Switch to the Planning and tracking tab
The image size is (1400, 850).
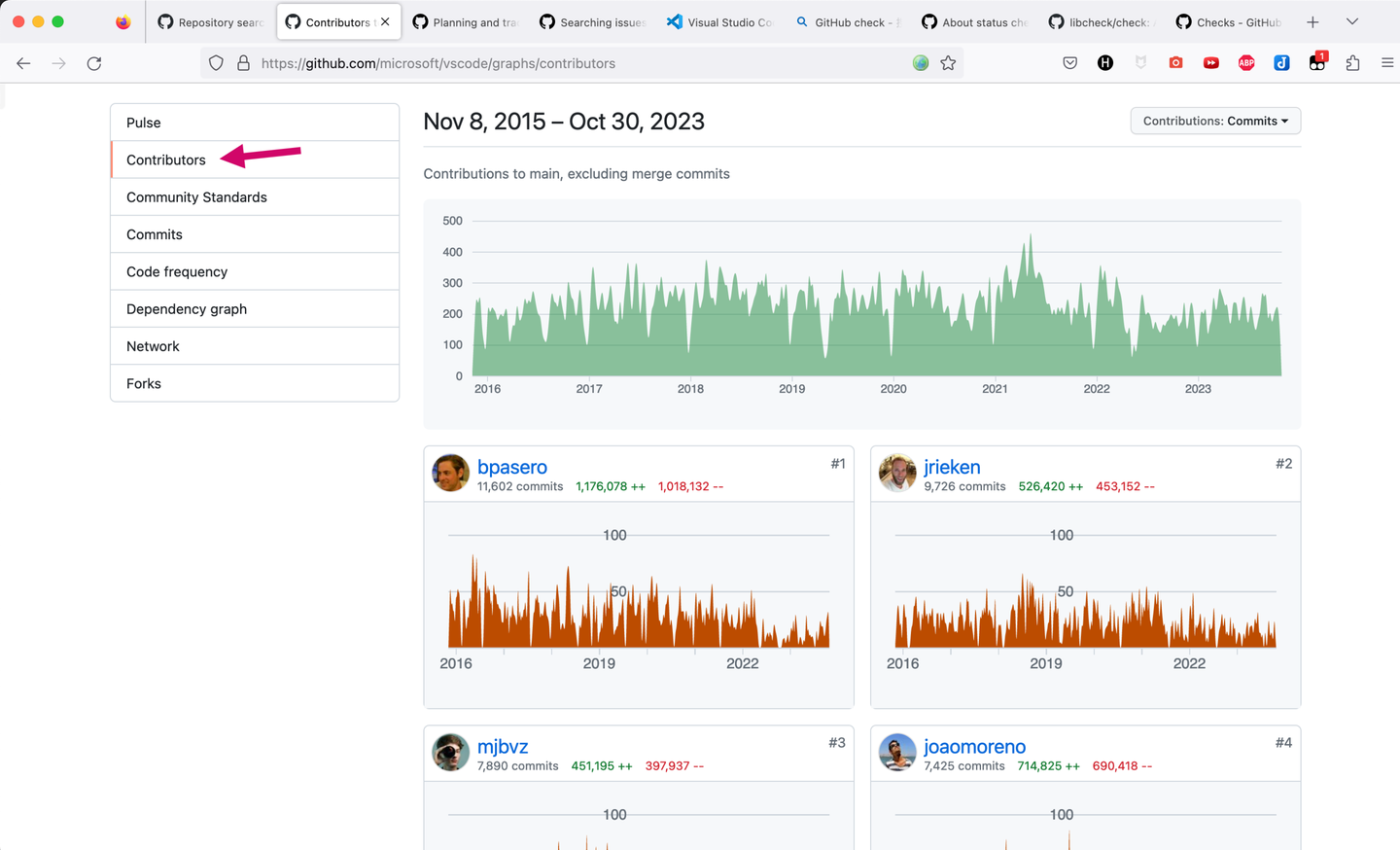click(x=465, y=21)
